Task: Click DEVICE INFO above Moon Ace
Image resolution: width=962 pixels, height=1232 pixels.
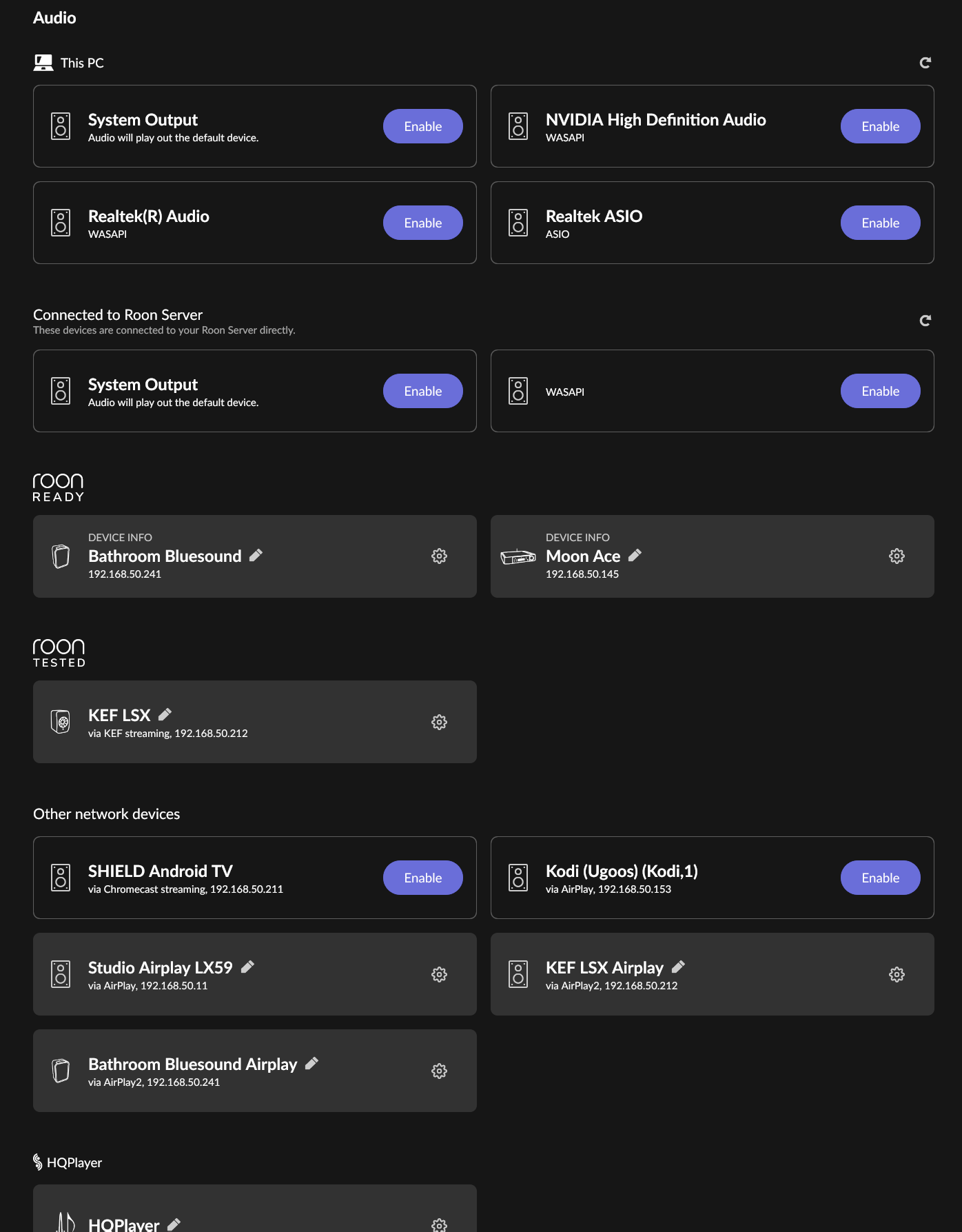Action: coord(577,537)
